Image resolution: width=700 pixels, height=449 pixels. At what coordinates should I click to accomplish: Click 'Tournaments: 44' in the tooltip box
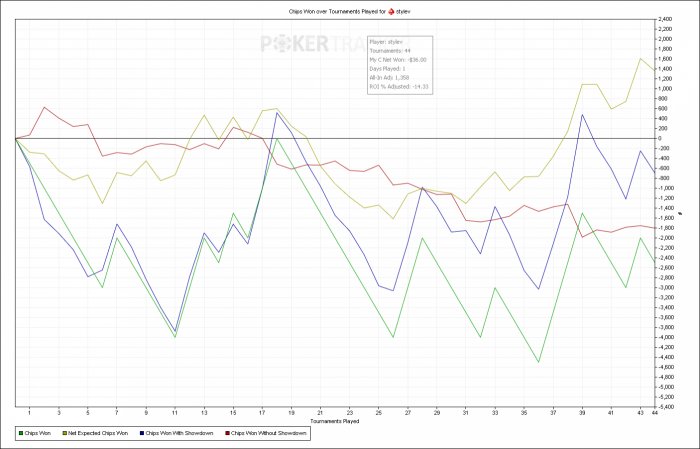click(390, 51)
